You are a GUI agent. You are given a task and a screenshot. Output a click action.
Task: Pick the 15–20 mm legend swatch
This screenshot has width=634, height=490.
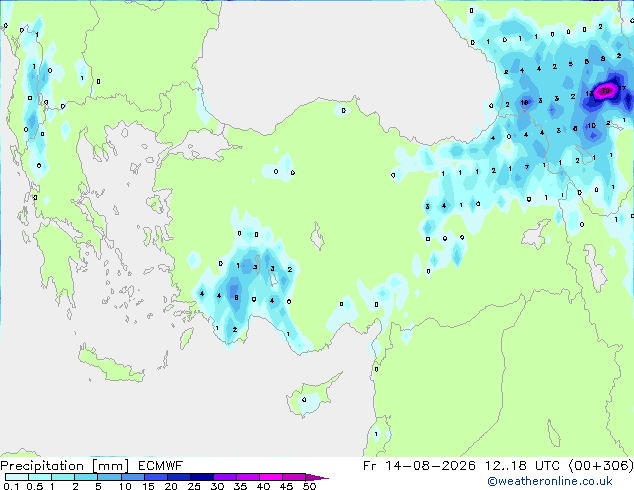[156, 477]
